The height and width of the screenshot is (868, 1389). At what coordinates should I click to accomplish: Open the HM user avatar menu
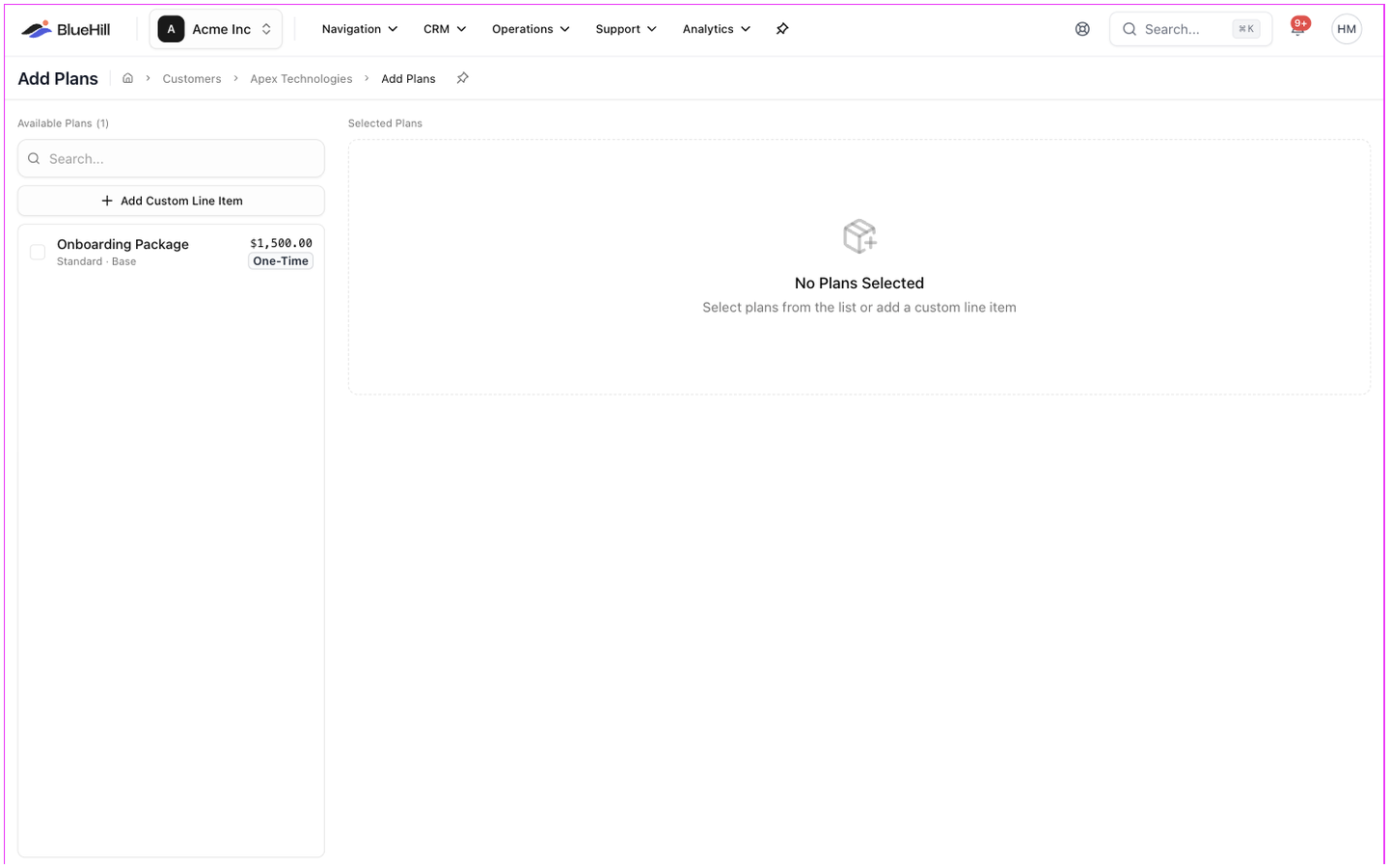click(x=1347, y=29)
